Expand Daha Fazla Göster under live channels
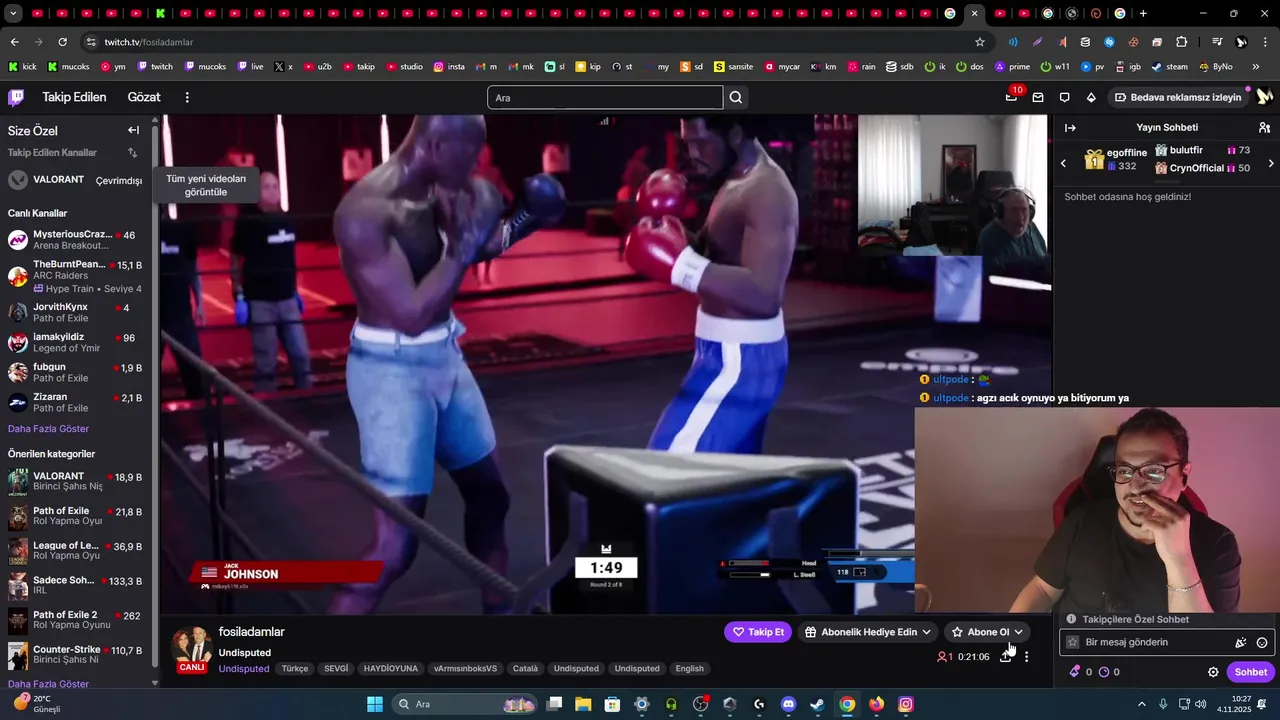 tap(48, 429)
